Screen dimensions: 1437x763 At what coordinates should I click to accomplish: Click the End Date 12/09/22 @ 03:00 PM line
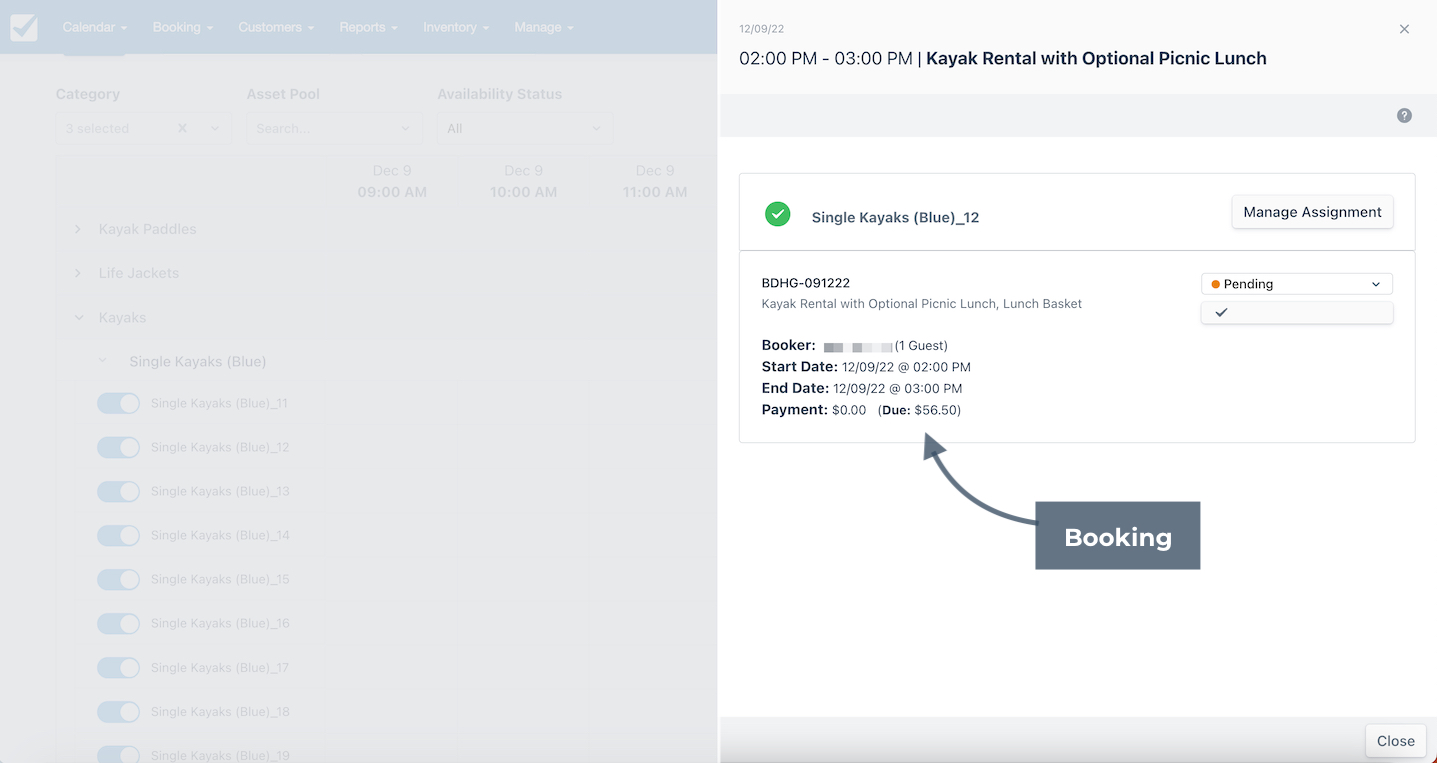[x=862, y=388]
